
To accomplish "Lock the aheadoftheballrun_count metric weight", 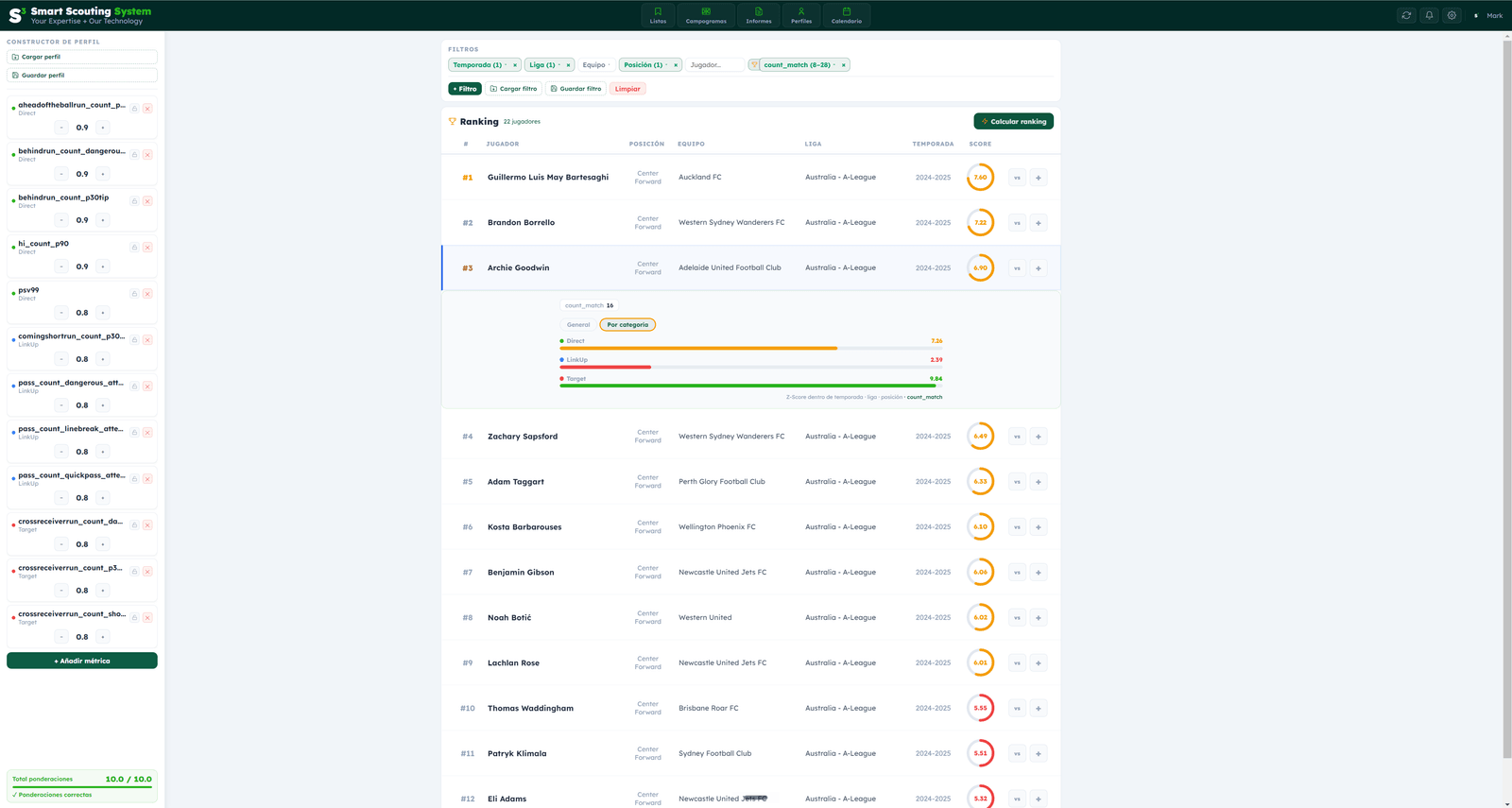I will click(134, 109).
